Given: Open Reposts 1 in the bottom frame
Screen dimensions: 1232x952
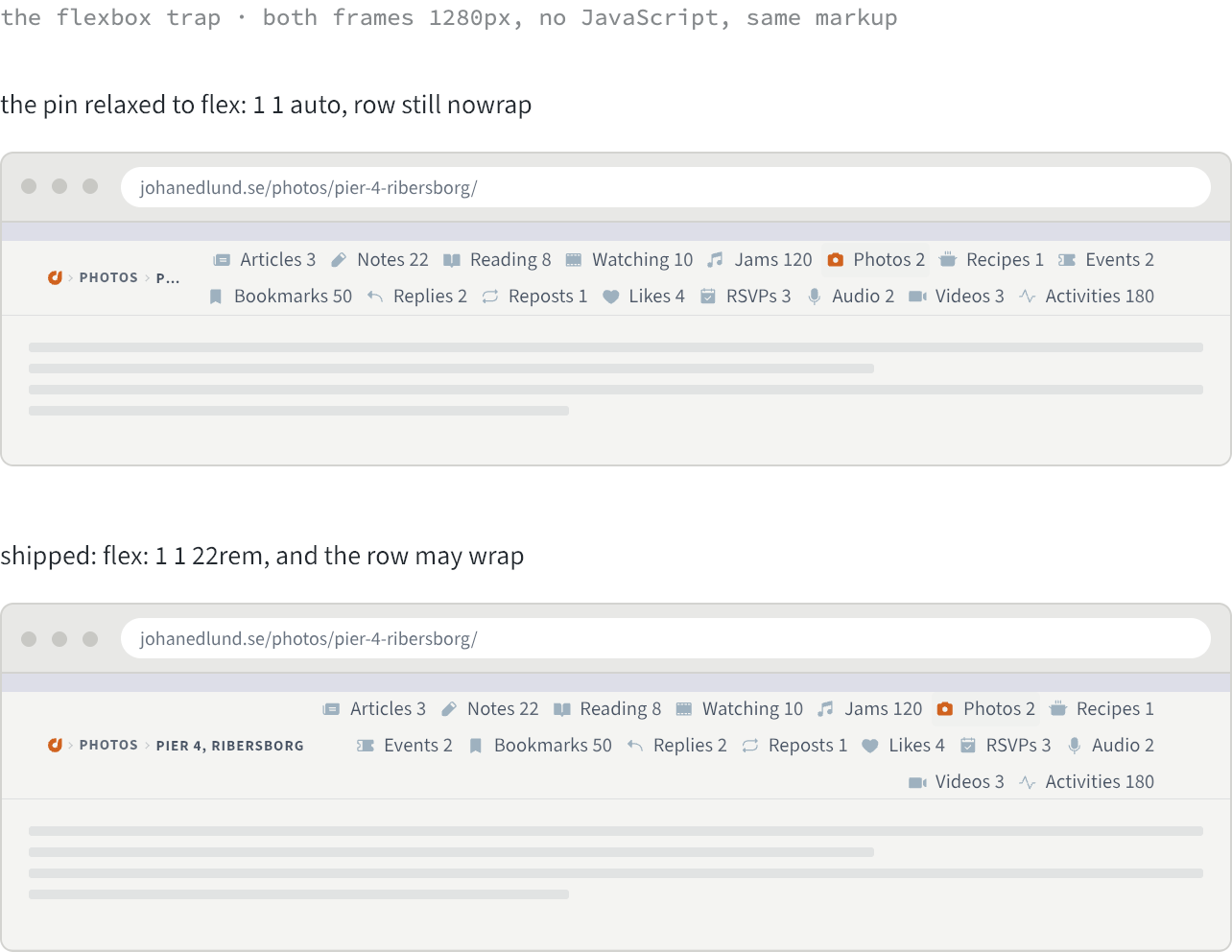Looking at the screenshot, I should click(x=794, y=746).
